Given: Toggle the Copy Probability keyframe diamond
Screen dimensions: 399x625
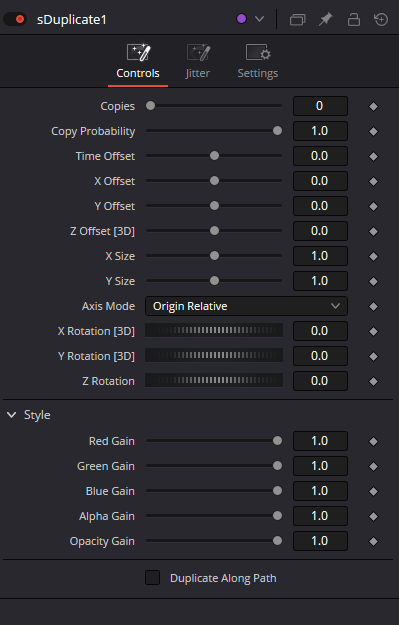Looking at the screenshot, I should coord(373,132).
